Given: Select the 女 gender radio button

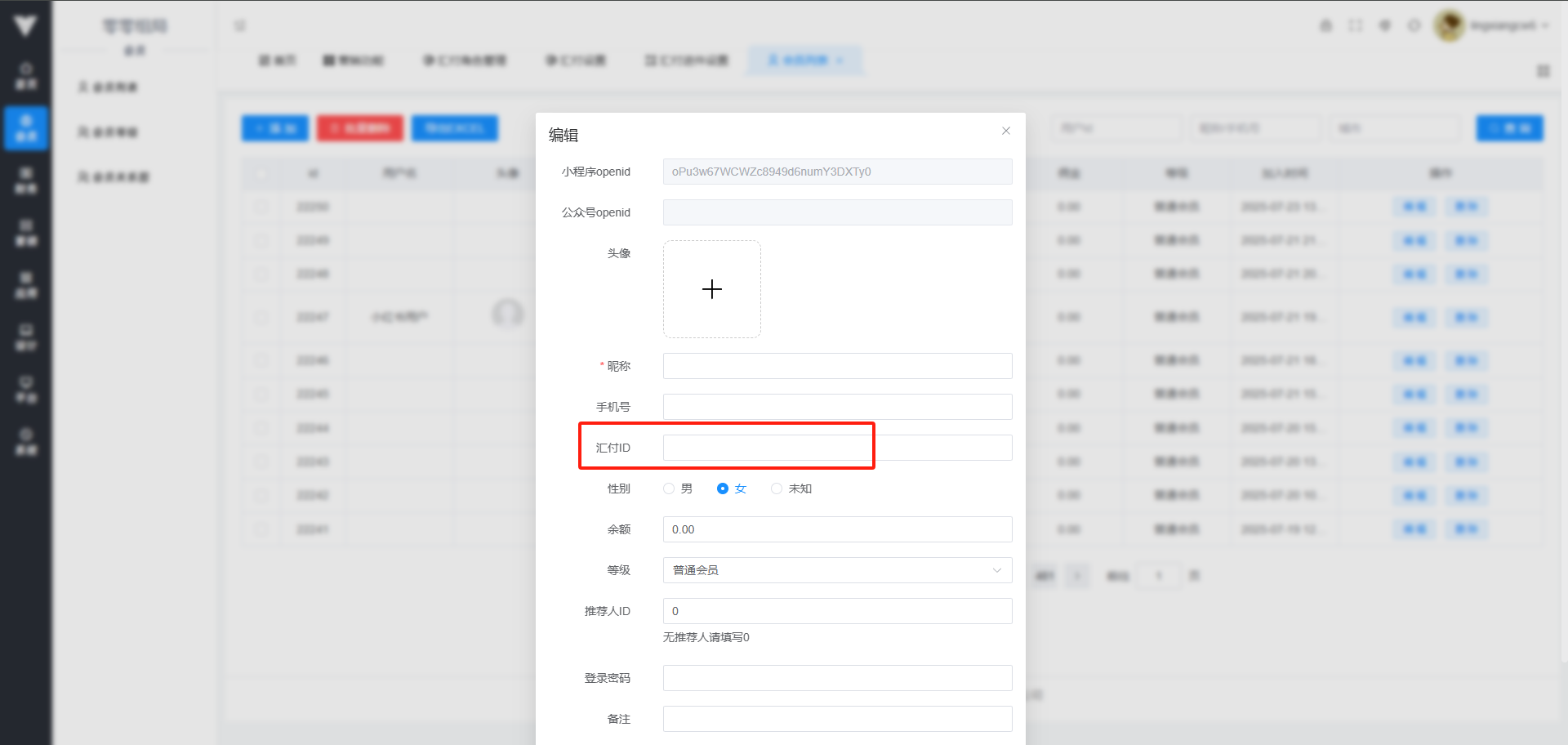Looking at the screenshot, I should [x=723, y=488].
